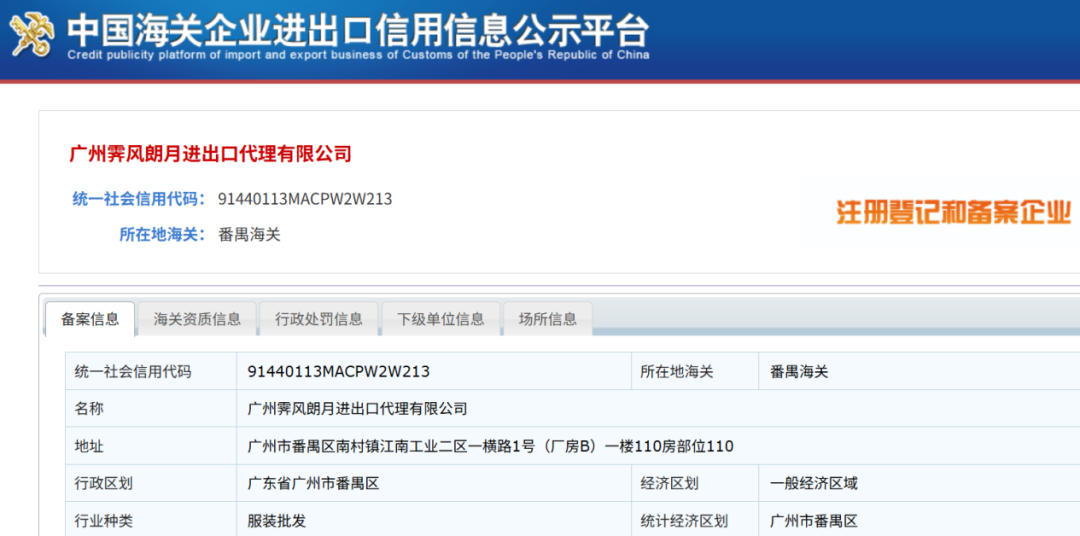
Task: Click the credit code value below the red heading
Action: click(305, 199)
